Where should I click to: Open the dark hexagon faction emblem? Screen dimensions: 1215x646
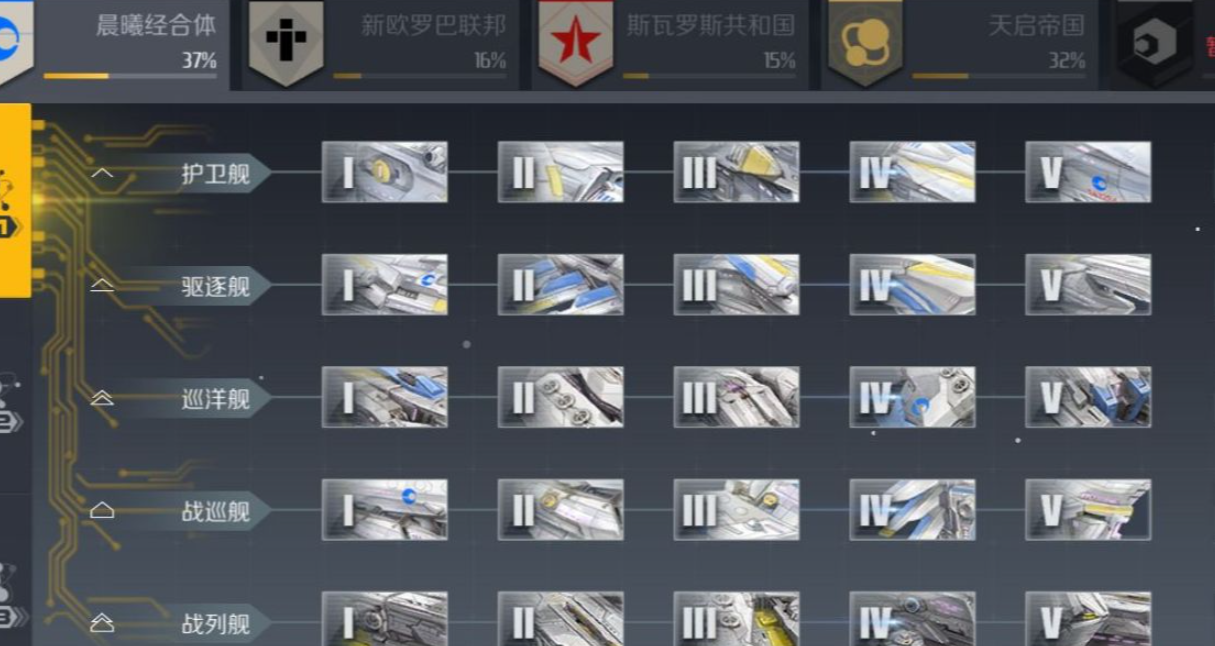tap(1156, 42)
